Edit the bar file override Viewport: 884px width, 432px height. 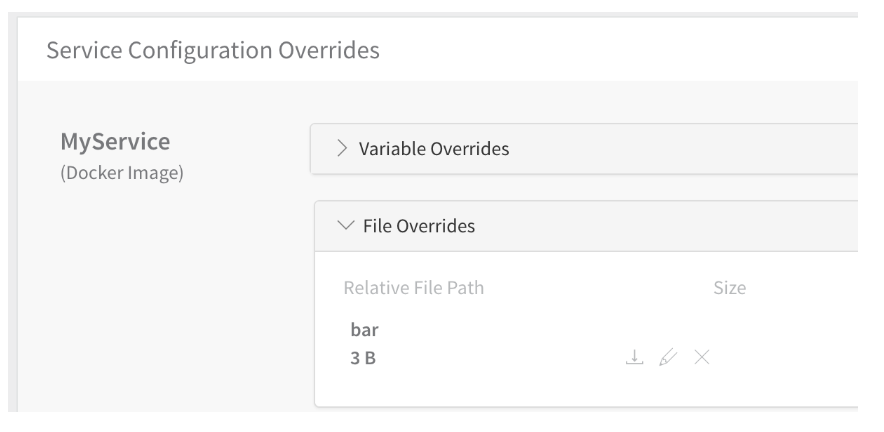(668, 357)
